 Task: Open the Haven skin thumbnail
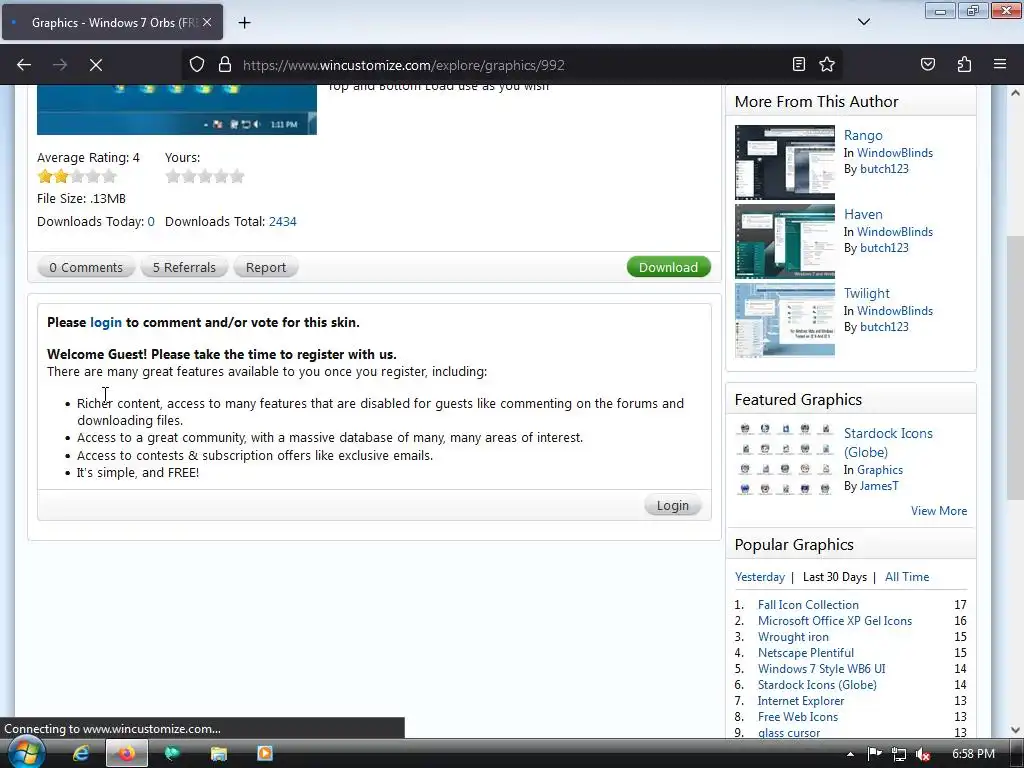coord(784,242)
